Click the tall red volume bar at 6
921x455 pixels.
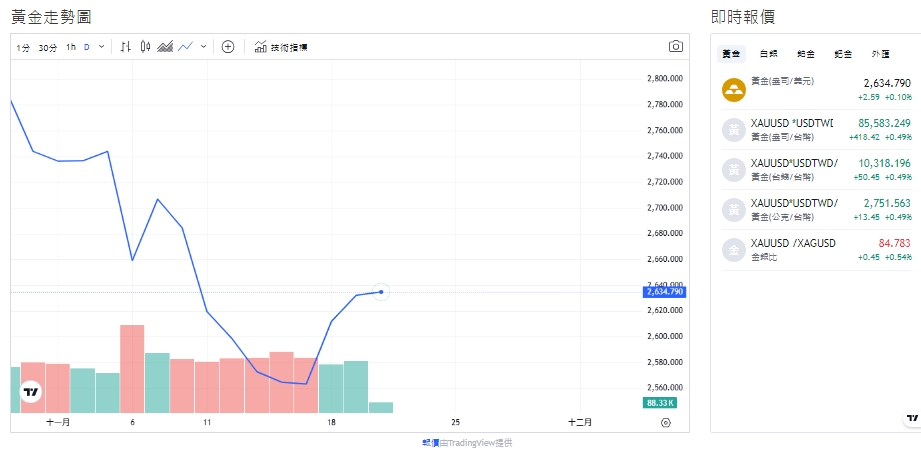pyautogui.click(x=132, y=369)
